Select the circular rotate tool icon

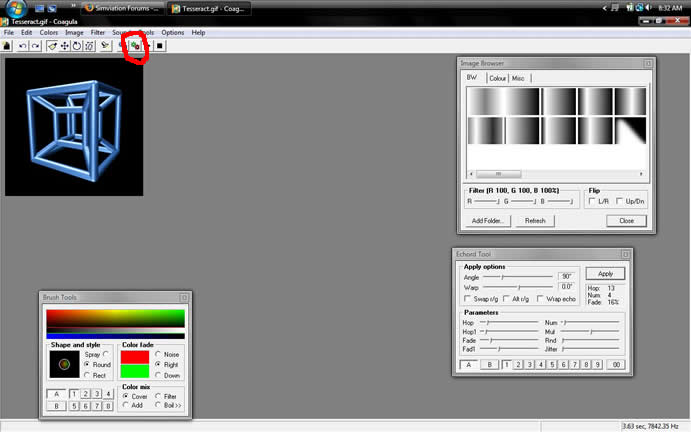(x=77, y=46)
